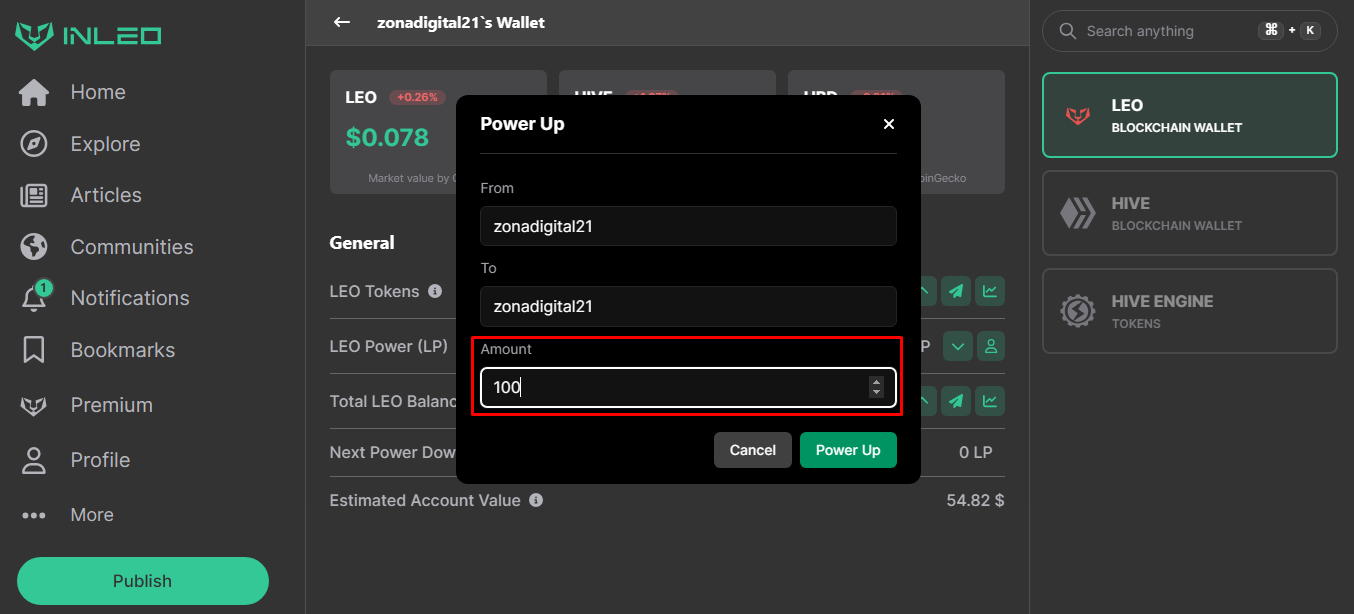Click the Estimated Account Value label

pyautogui.click(x=425, y=500)
